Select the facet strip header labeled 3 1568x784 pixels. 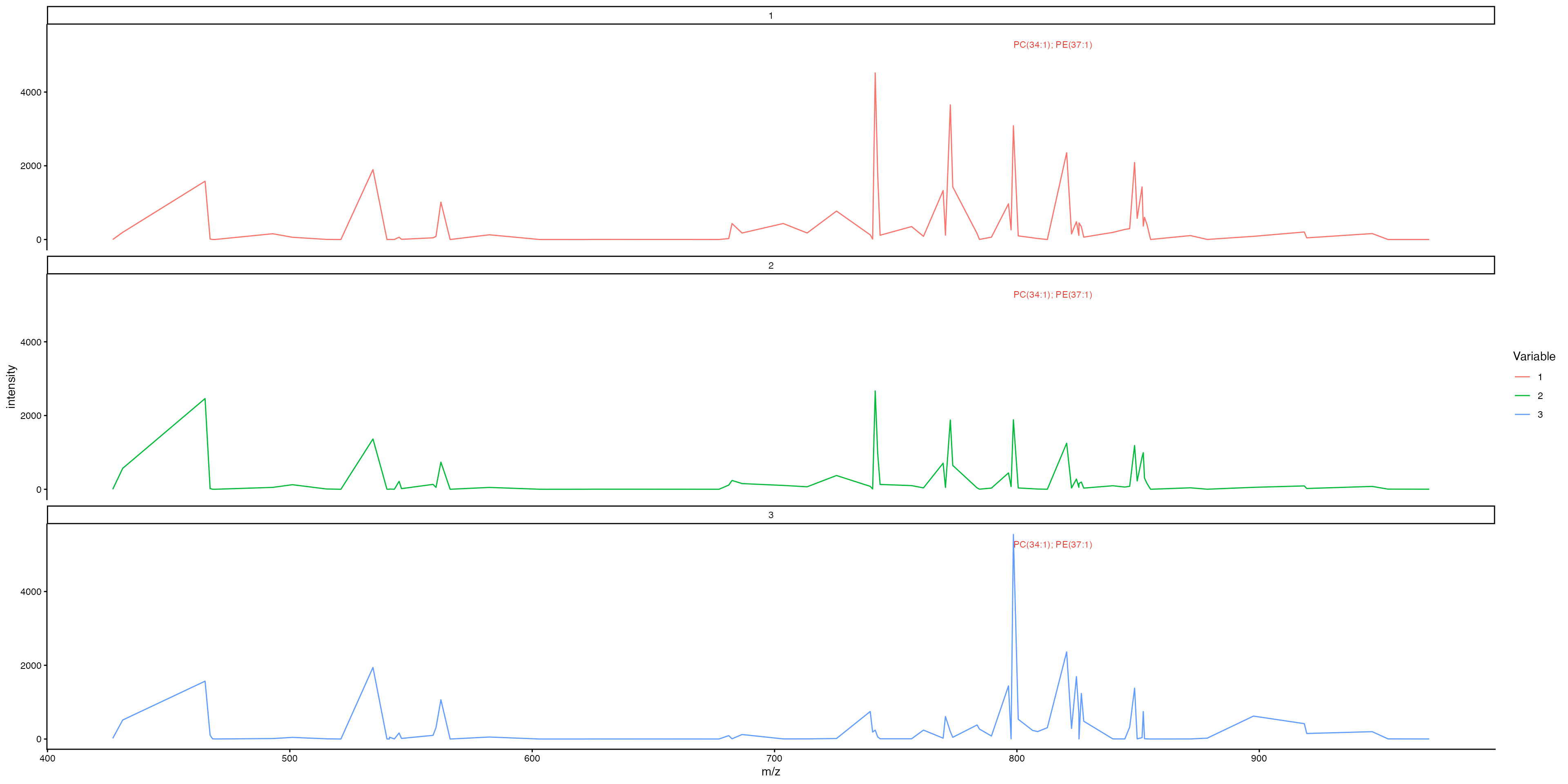771,515
